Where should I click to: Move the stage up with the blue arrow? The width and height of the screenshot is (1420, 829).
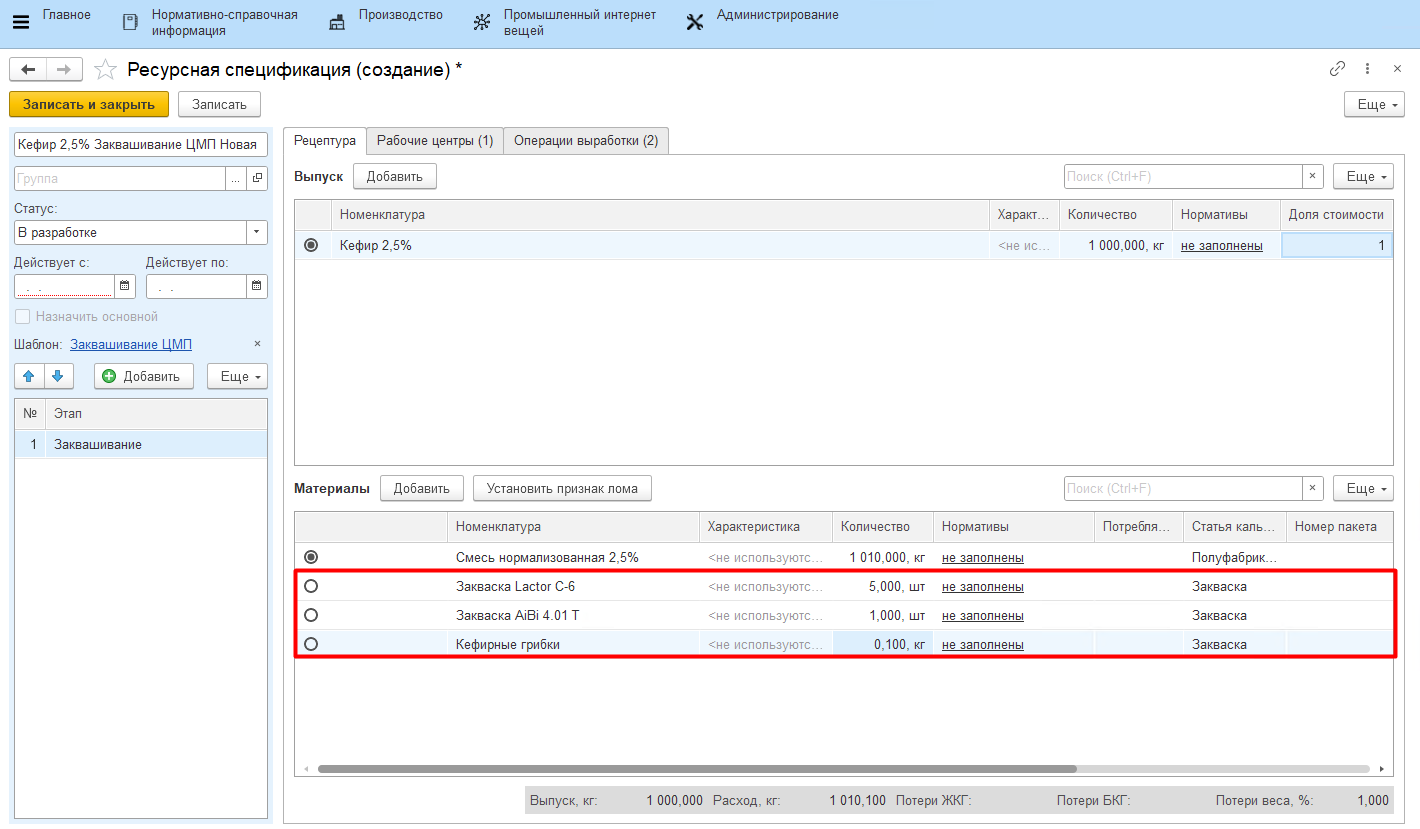[x=29, y=376]
